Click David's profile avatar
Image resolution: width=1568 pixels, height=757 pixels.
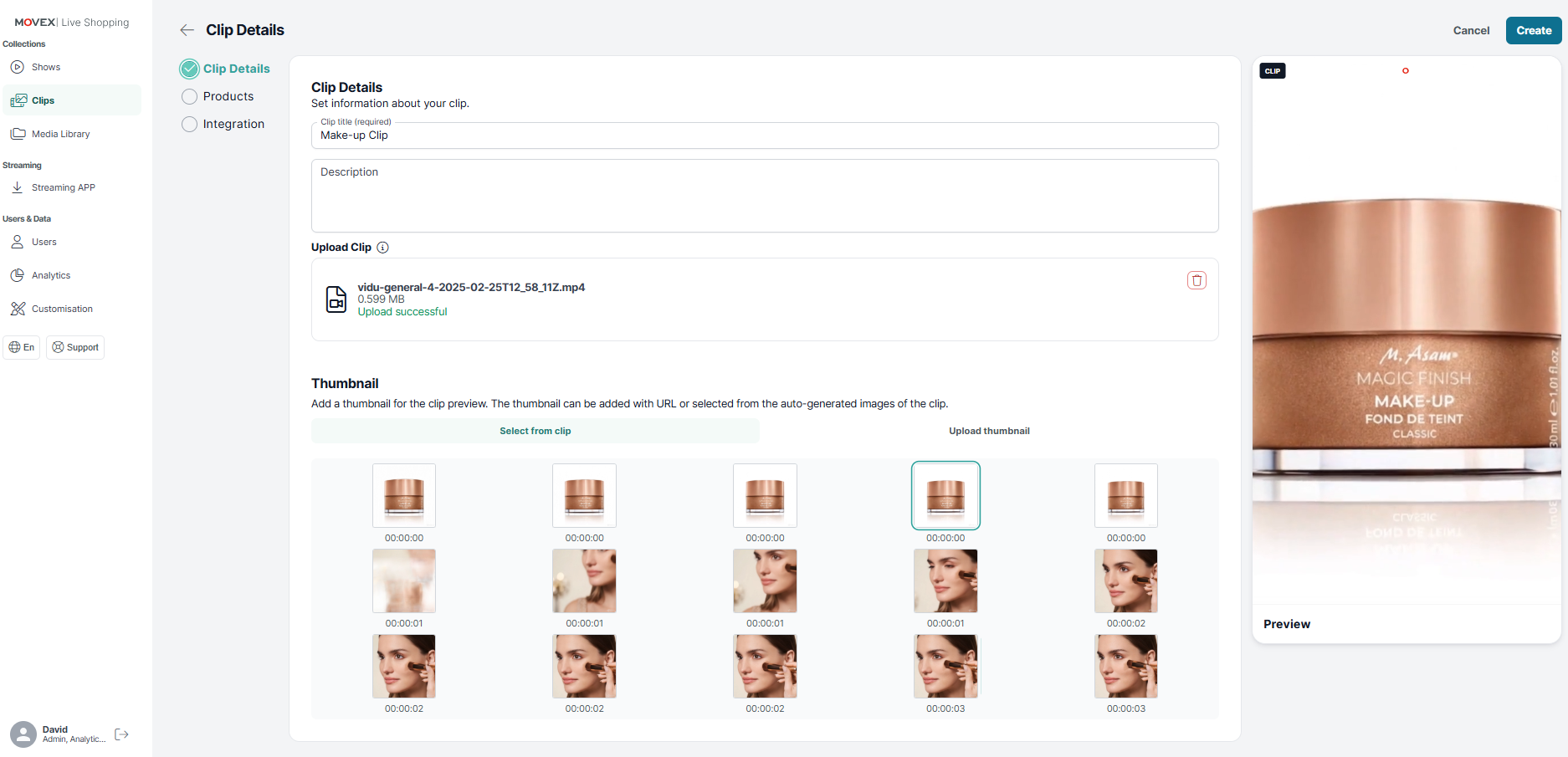[23, 734]
